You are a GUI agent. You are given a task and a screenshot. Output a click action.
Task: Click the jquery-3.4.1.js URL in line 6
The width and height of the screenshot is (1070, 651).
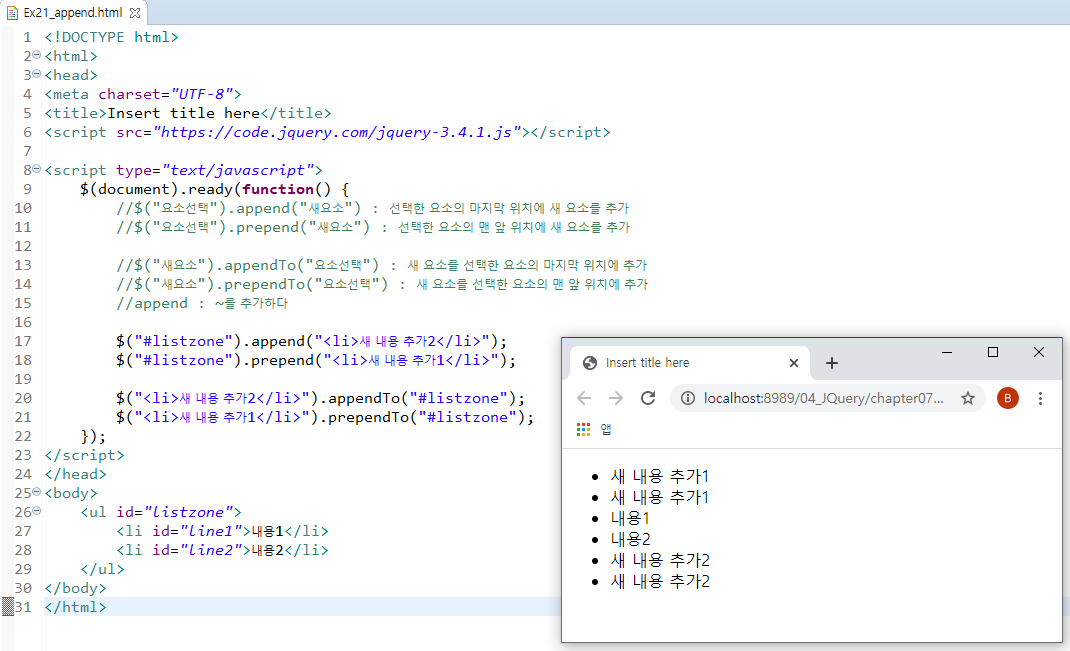pos(337,132)
